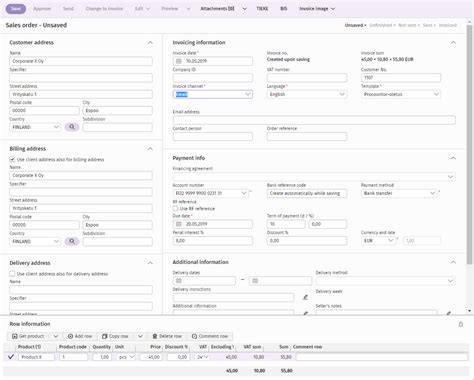This screenshot has width=474, height=380.
Task: Click the customer address search magnifier icon
Action: (72, 127)
